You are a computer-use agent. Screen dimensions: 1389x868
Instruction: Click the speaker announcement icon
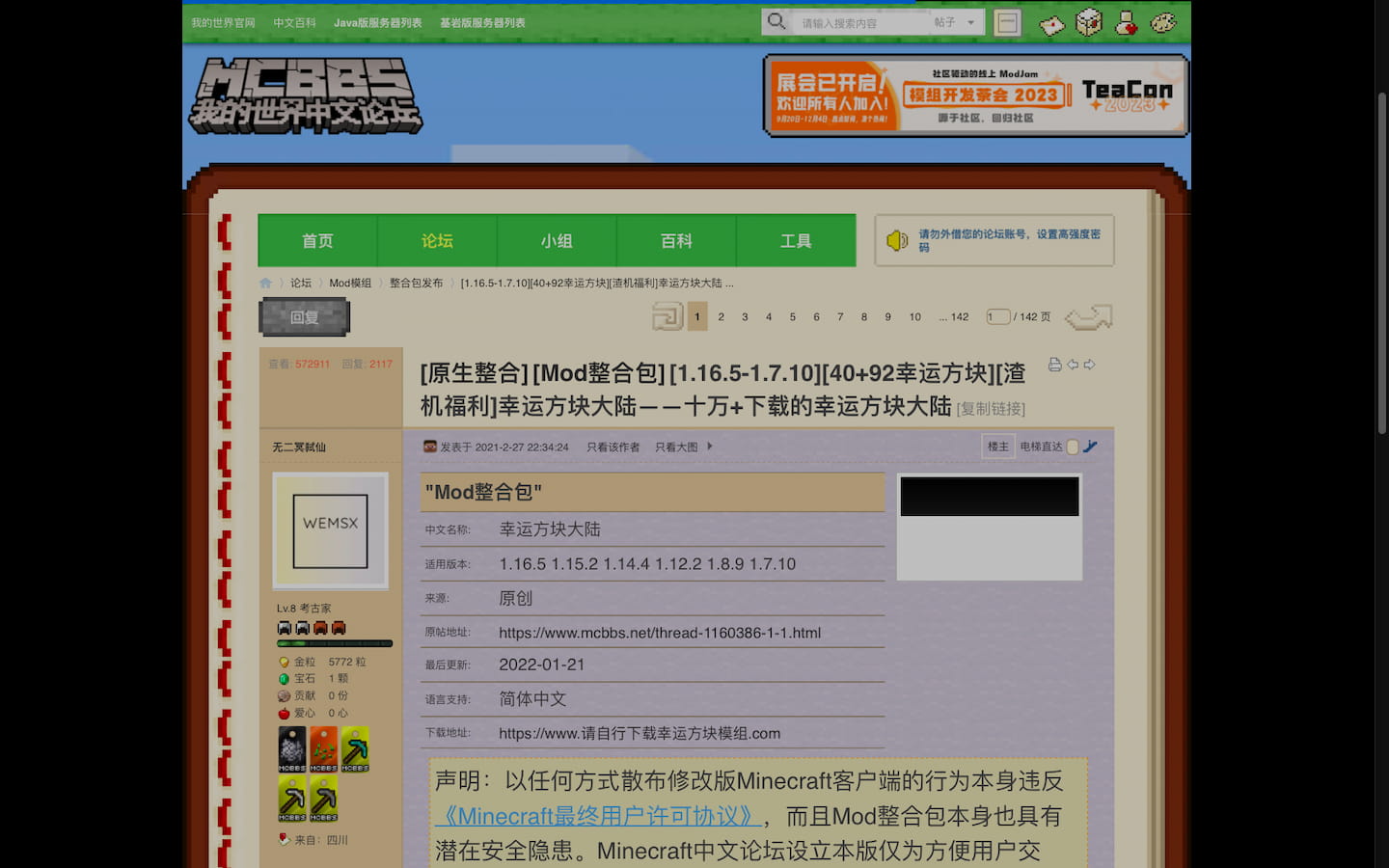point(897,240)
